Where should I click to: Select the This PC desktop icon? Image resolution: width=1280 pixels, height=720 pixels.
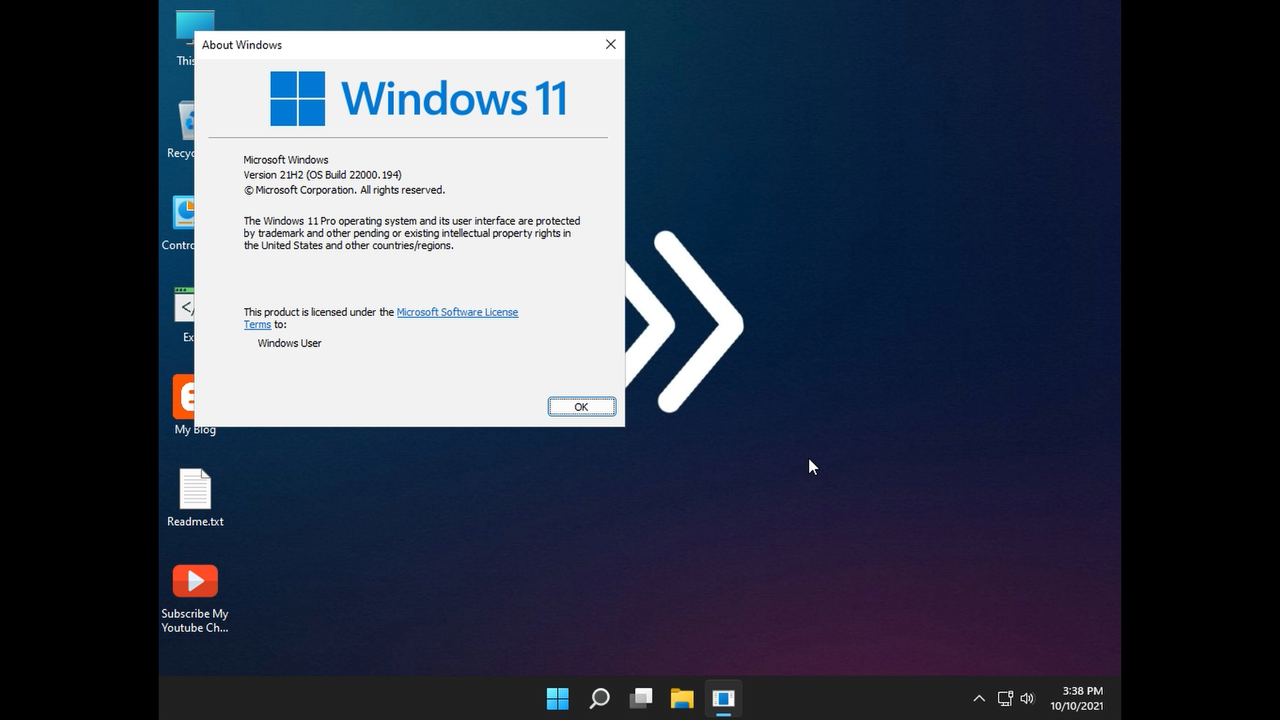point(186,38)
